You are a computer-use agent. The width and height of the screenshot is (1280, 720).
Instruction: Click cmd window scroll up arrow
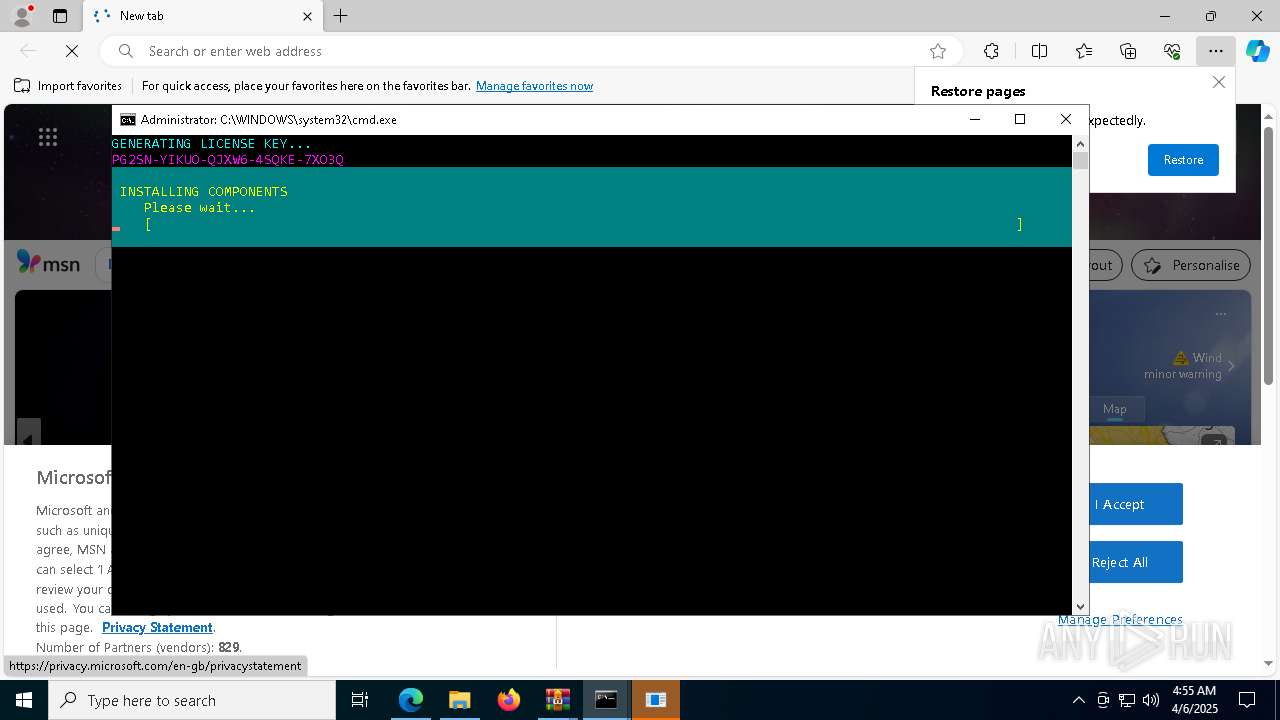[x=1080, y=143]
